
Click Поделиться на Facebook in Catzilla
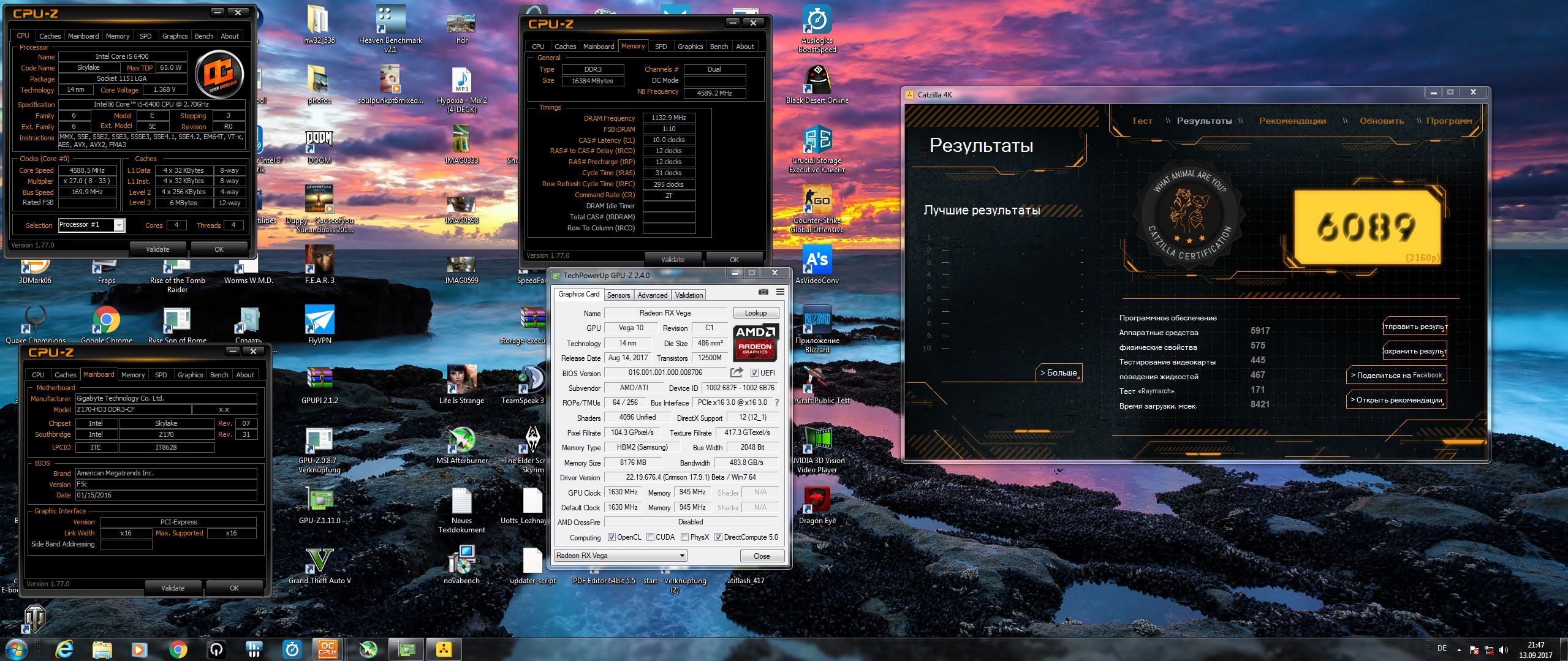(1396, 376)
